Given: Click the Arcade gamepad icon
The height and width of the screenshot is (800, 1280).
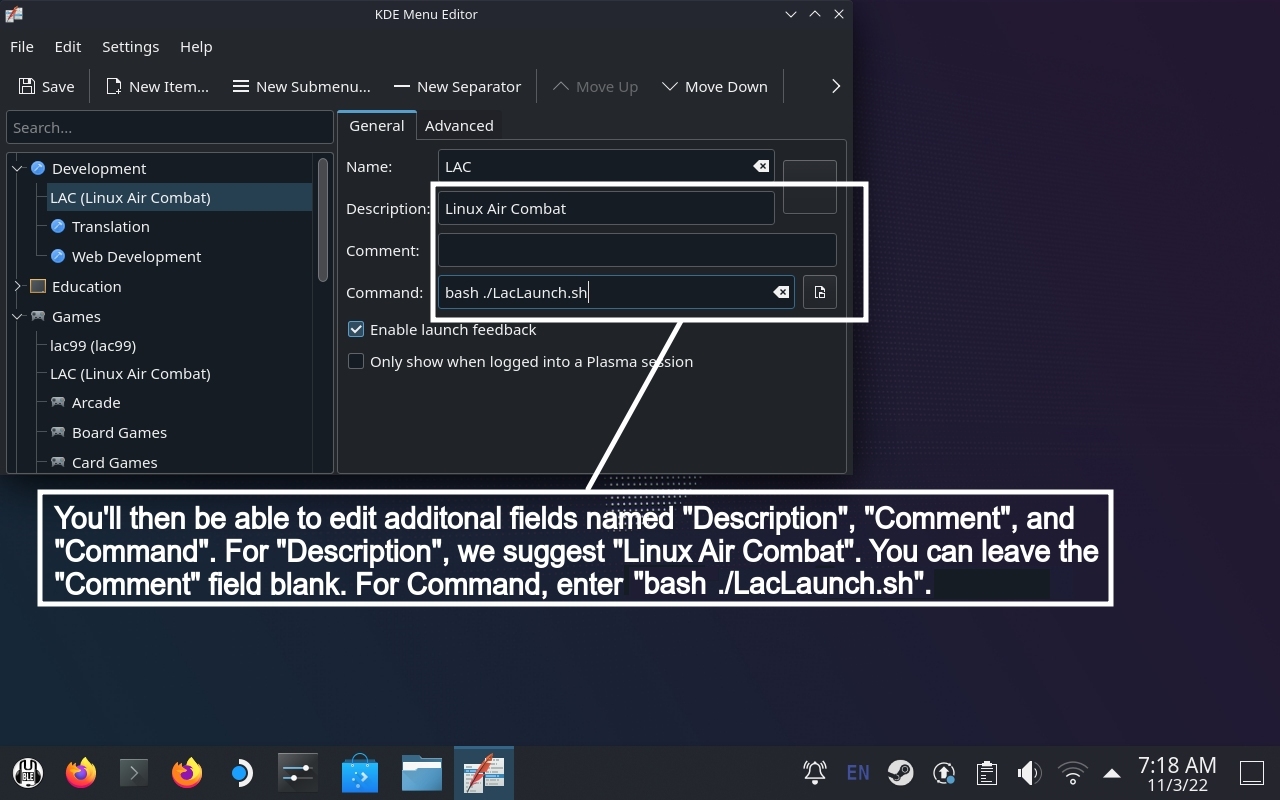Looking at the screenshot, I should click(x=58, y=402).
